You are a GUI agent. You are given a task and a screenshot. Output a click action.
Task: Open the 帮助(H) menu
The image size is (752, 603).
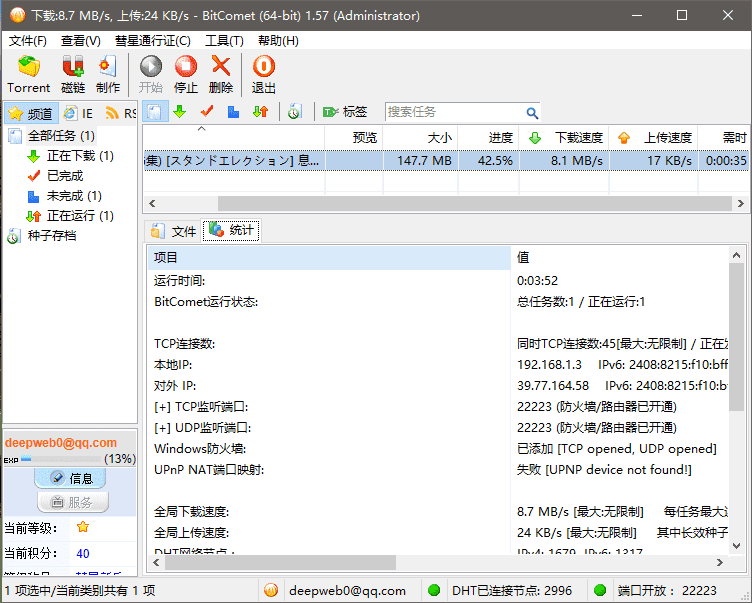278,41
